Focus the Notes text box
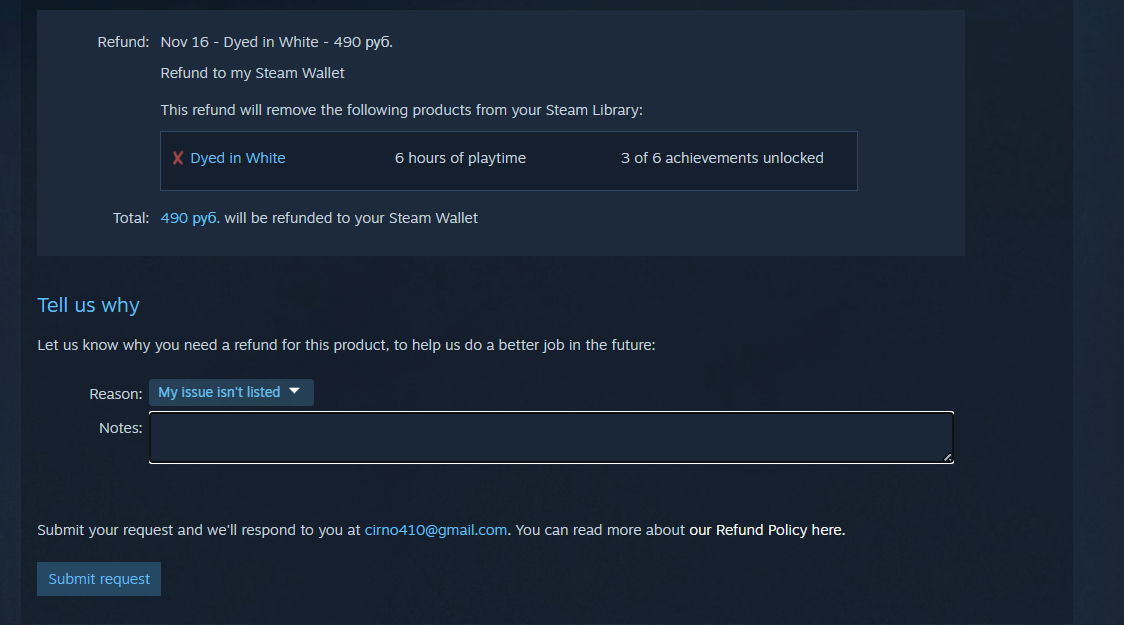Image resolution: width=1124 pixels, height=625 pixels. tap(550, 438)
